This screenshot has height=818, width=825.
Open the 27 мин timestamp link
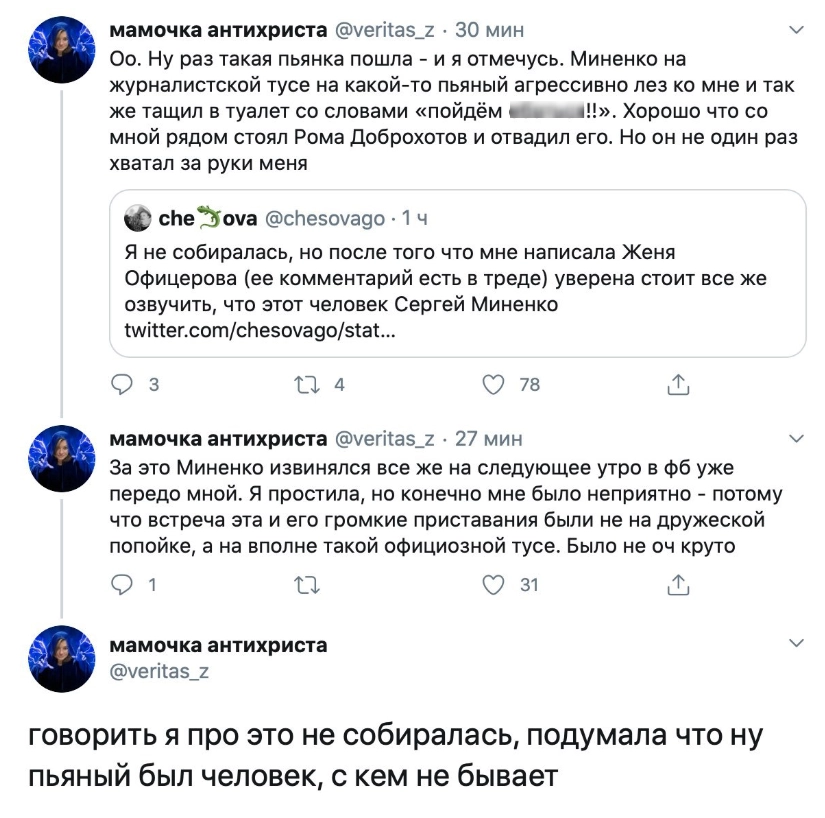(x=488, y=439)
